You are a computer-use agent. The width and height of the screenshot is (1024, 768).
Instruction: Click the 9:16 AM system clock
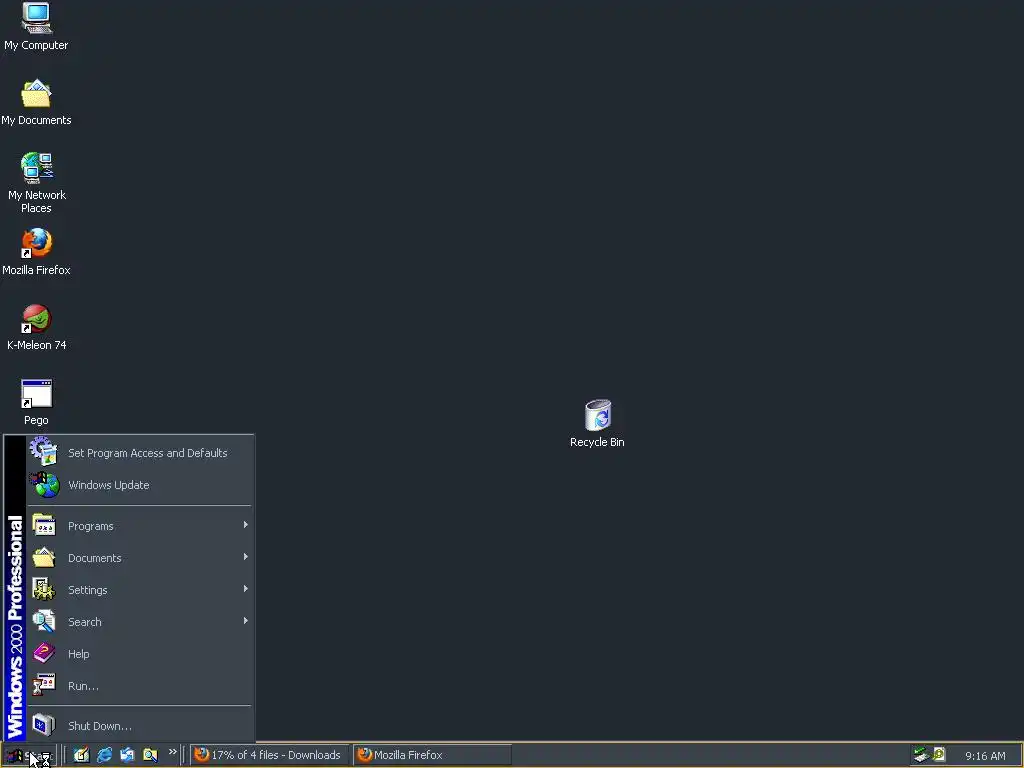[x=985, y=756]
